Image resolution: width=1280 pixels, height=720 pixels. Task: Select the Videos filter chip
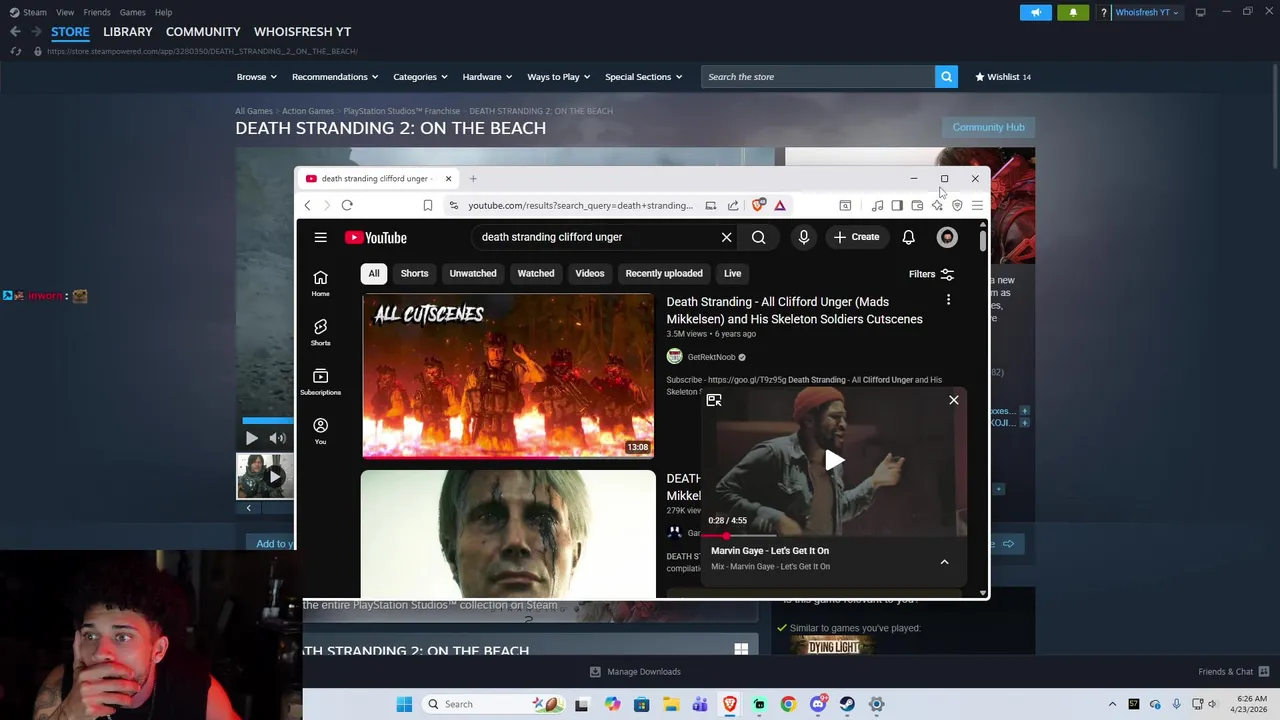(x=590, y=273)
